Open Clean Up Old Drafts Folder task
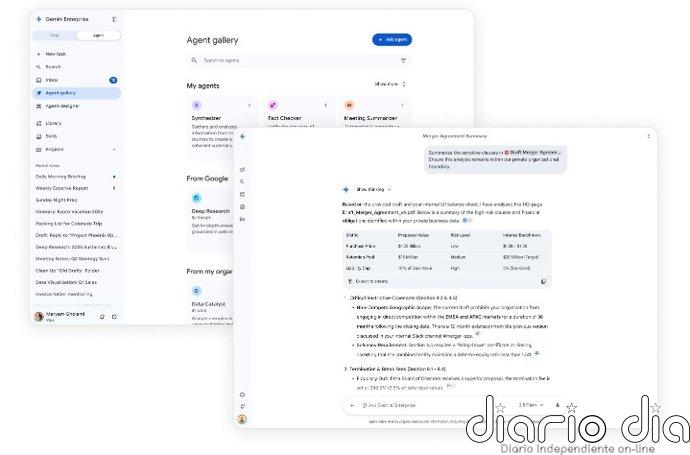 (x=67, y=271)
